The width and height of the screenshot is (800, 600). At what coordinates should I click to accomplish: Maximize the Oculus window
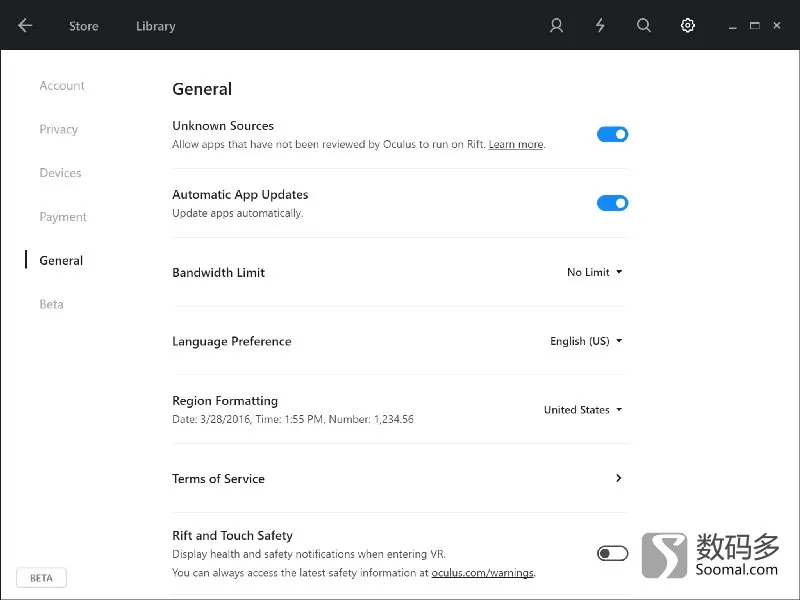point(755,26)
